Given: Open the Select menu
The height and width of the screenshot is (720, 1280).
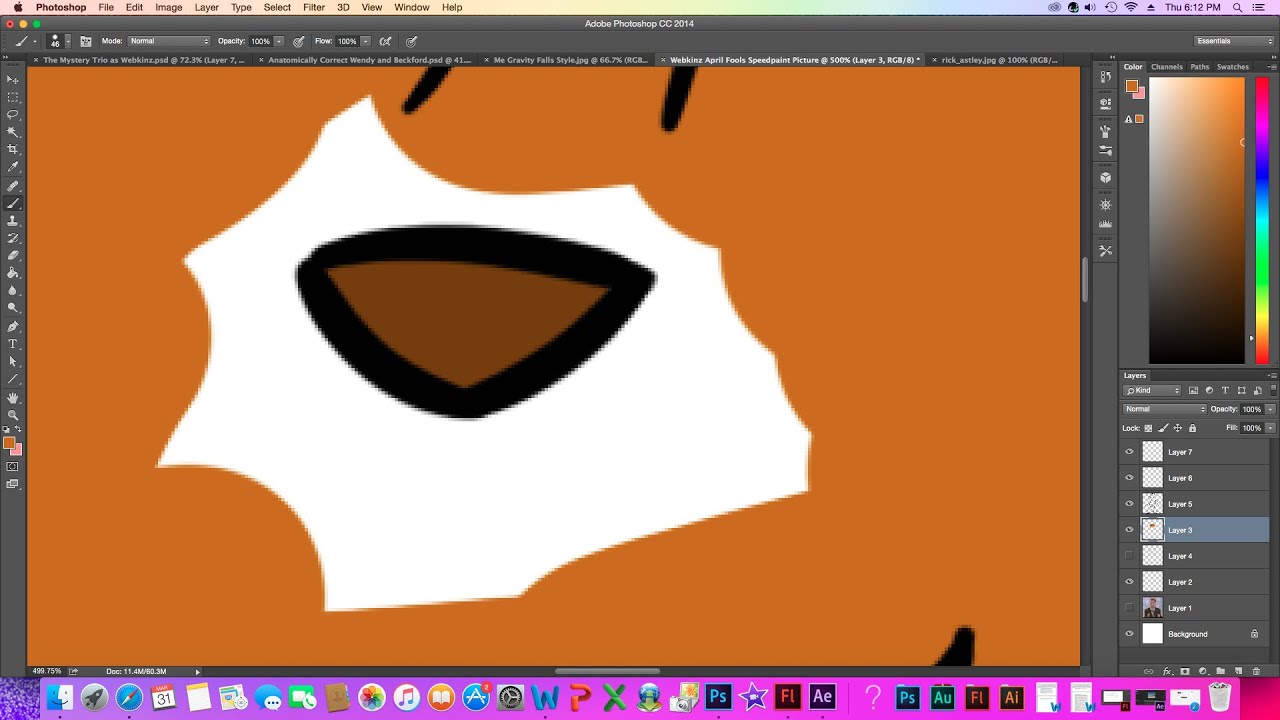Looking at the screenshot, I should (277, 7).
